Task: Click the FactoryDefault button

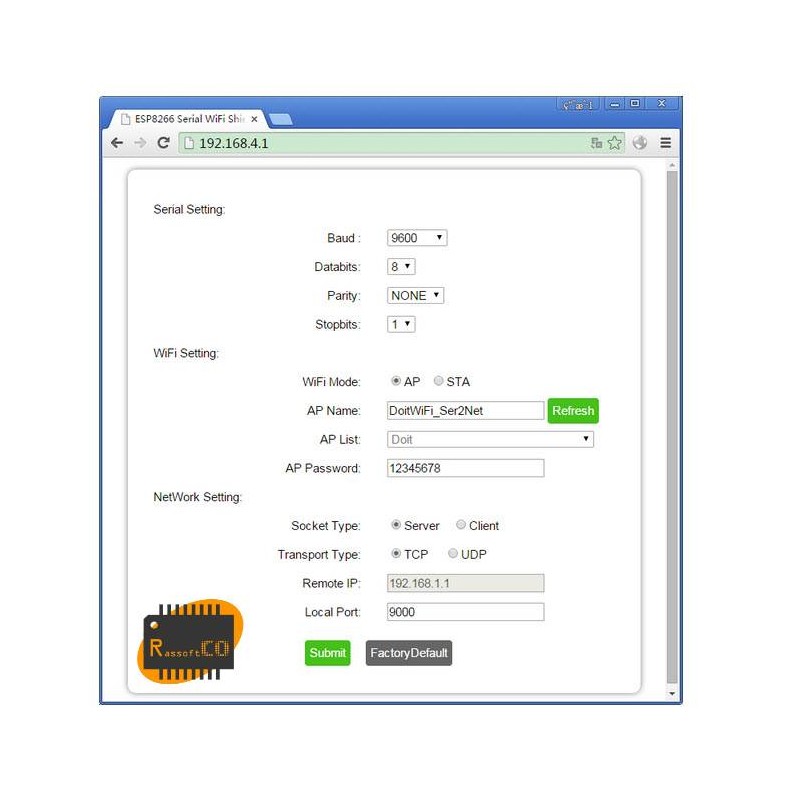Action: click(x=408, y=653)
